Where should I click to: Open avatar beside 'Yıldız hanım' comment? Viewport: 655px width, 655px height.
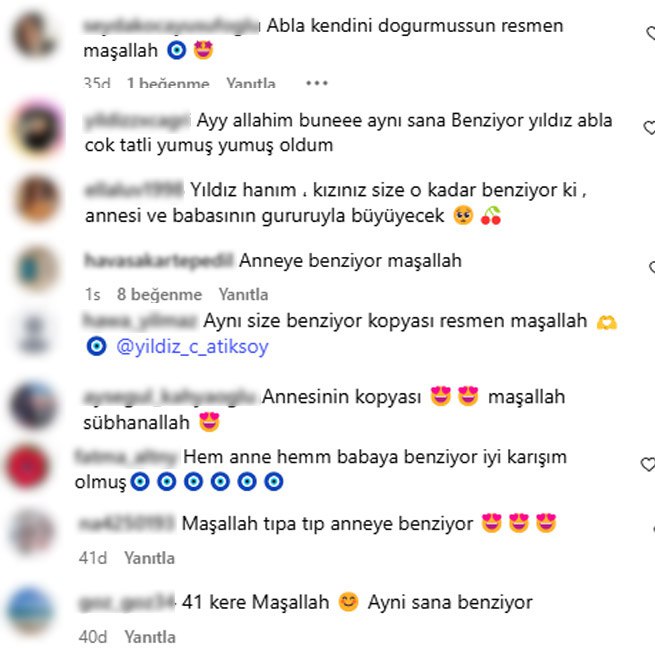click(x=37, y=198)
